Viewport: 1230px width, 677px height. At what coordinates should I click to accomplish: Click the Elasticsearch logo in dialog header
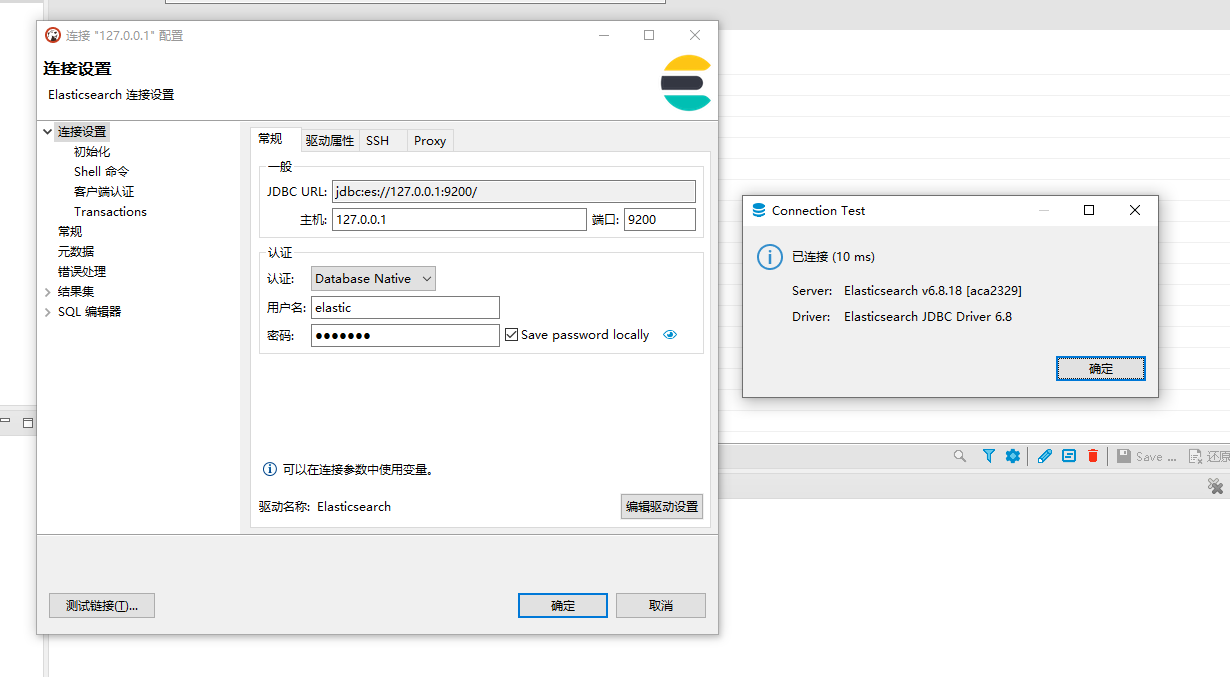686,83
